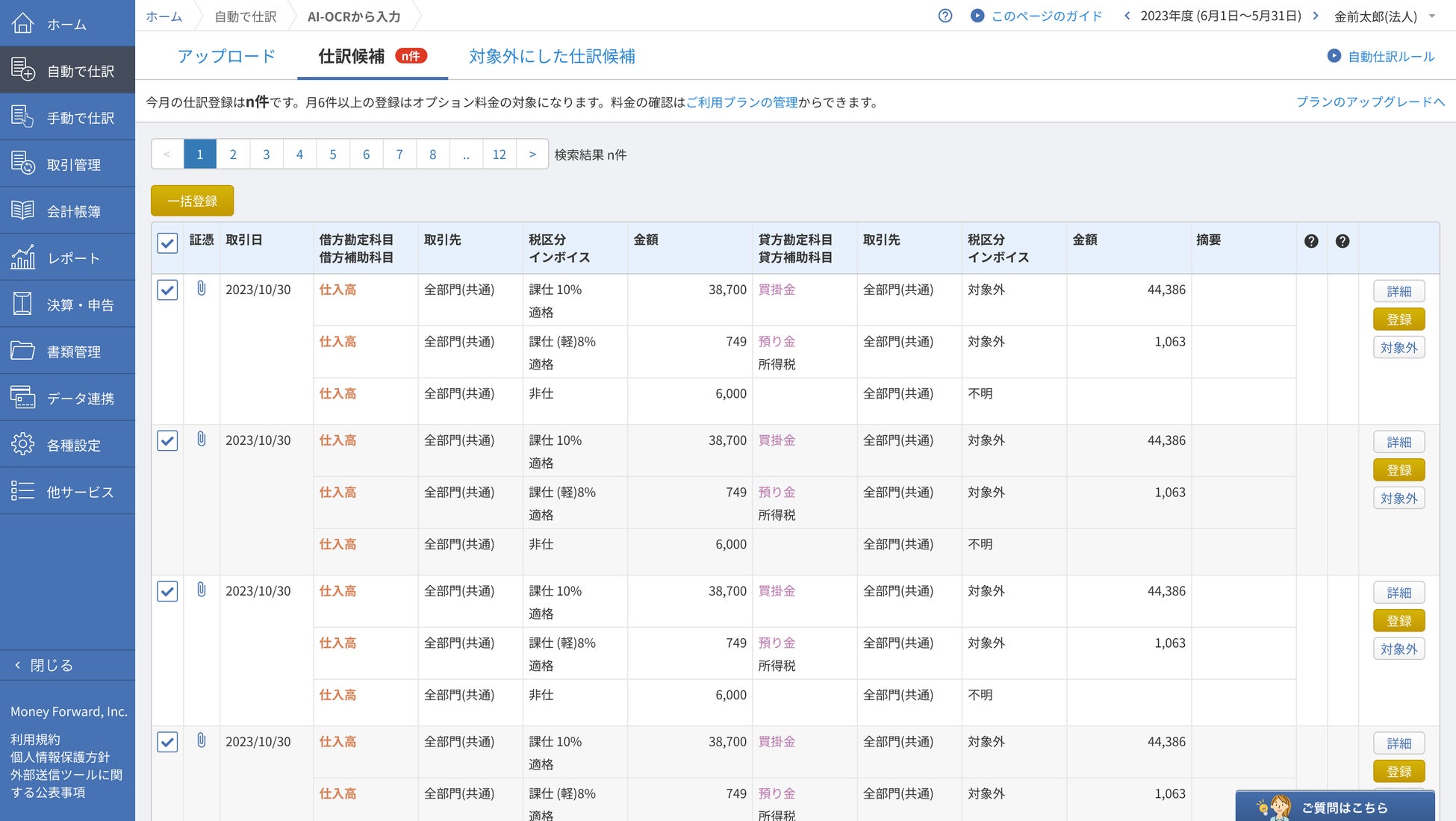Click the 各種設定 gear icon
This screenshot has width=1456, height=821.
point(23,444)
